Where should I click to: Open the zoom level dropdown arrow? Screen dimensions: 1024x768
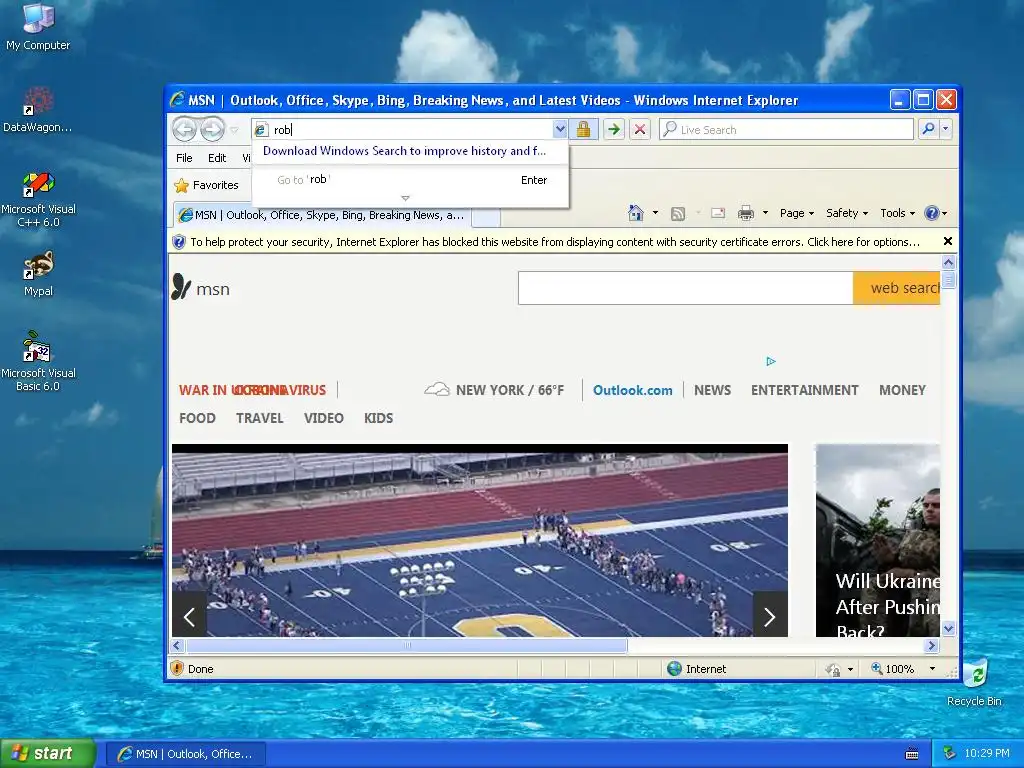[932, 669]
